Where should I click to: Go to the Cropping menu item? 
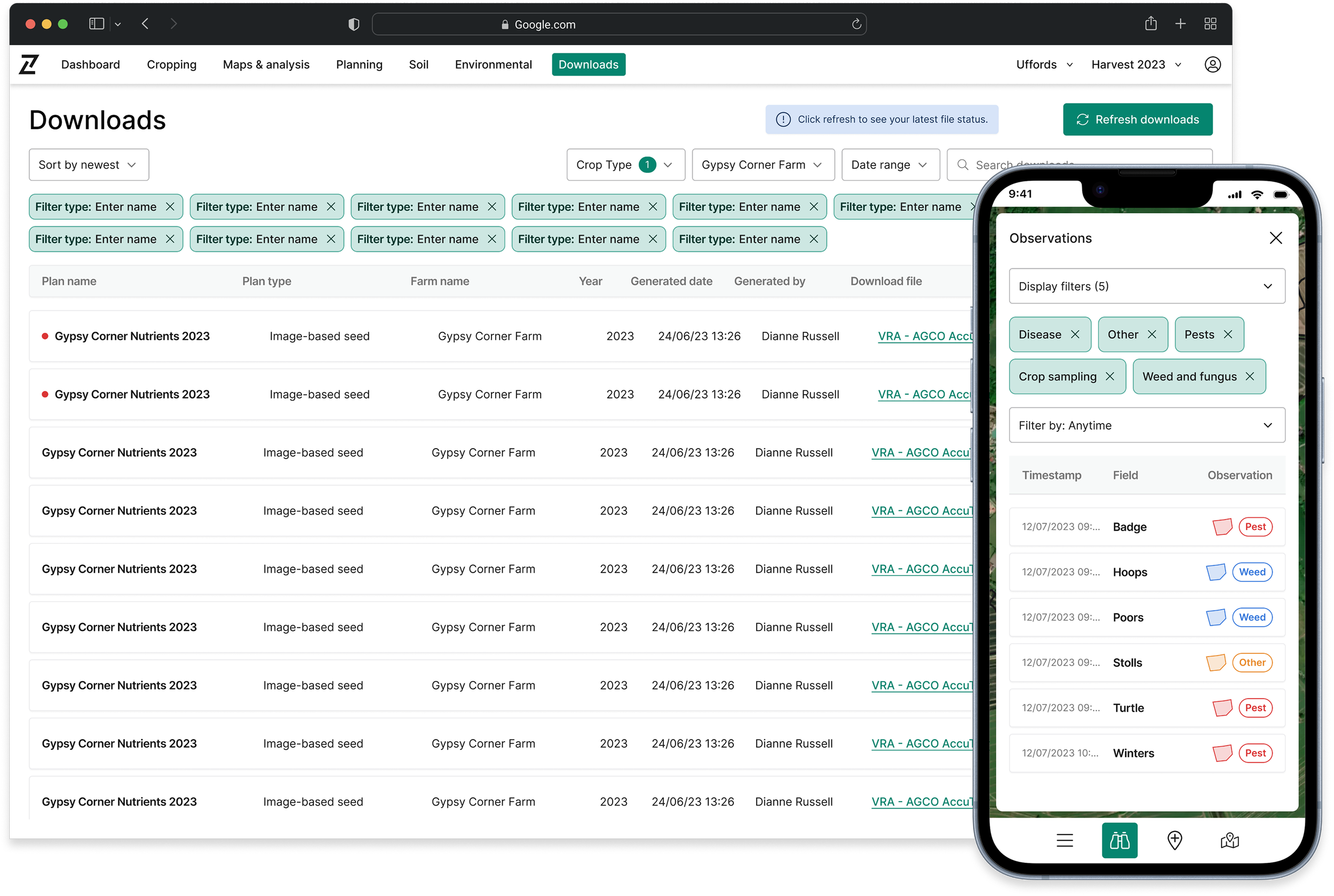tap(171, 65)
